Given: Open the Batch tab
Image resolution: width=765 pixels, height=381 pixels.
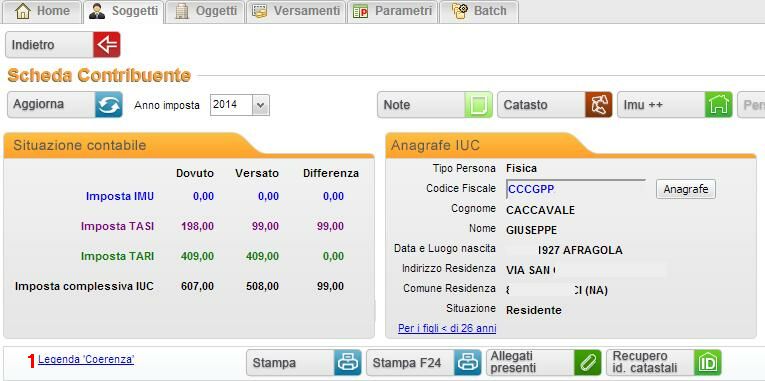Looking at the screenshot, I should (479, 12).
